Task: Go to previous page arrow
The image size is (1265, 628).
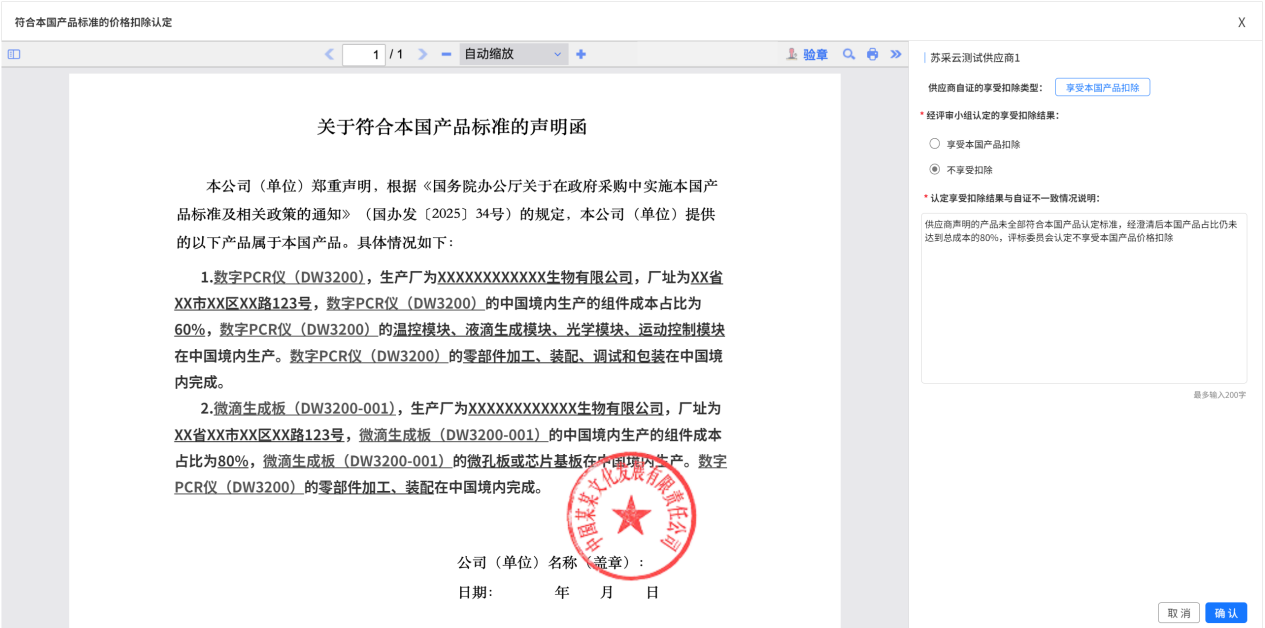Action: coord(329,54)
